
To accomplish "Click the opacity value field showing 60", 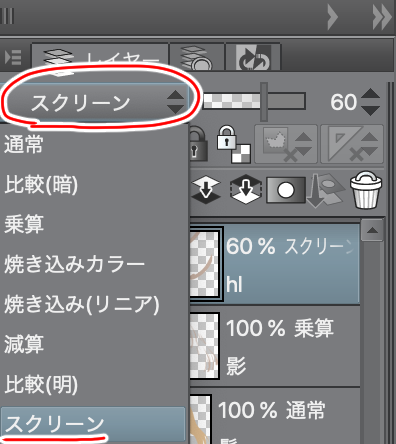I will click(x=343, y=102).
